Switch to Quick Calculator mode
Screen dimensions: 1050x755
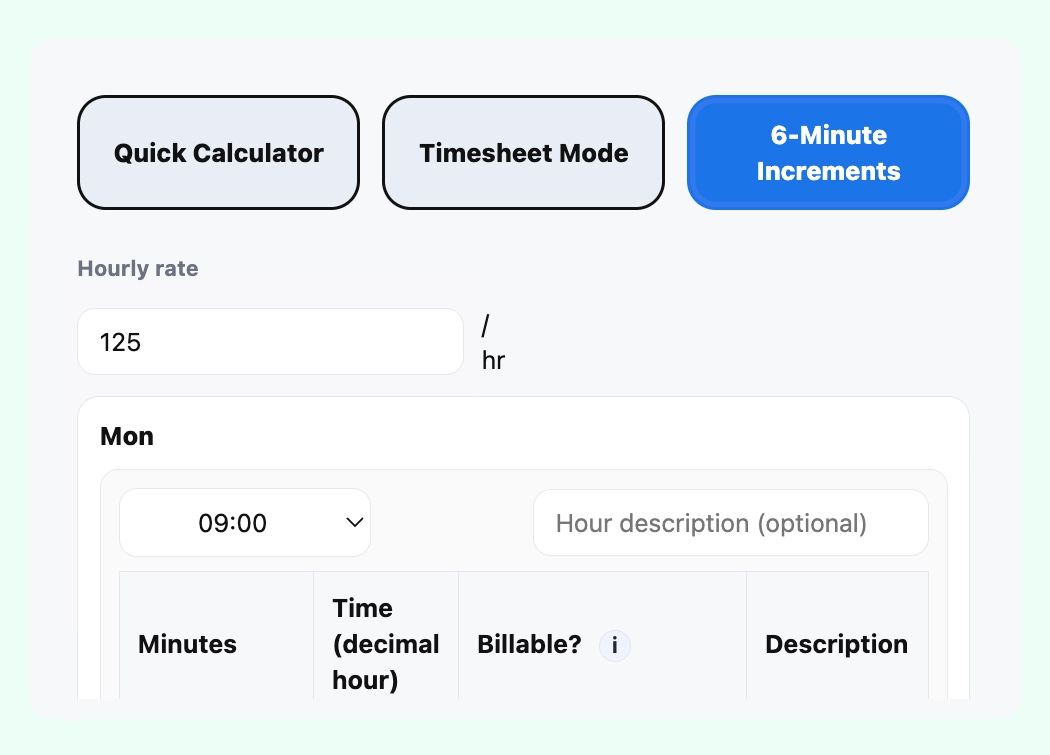click(218, 152)
